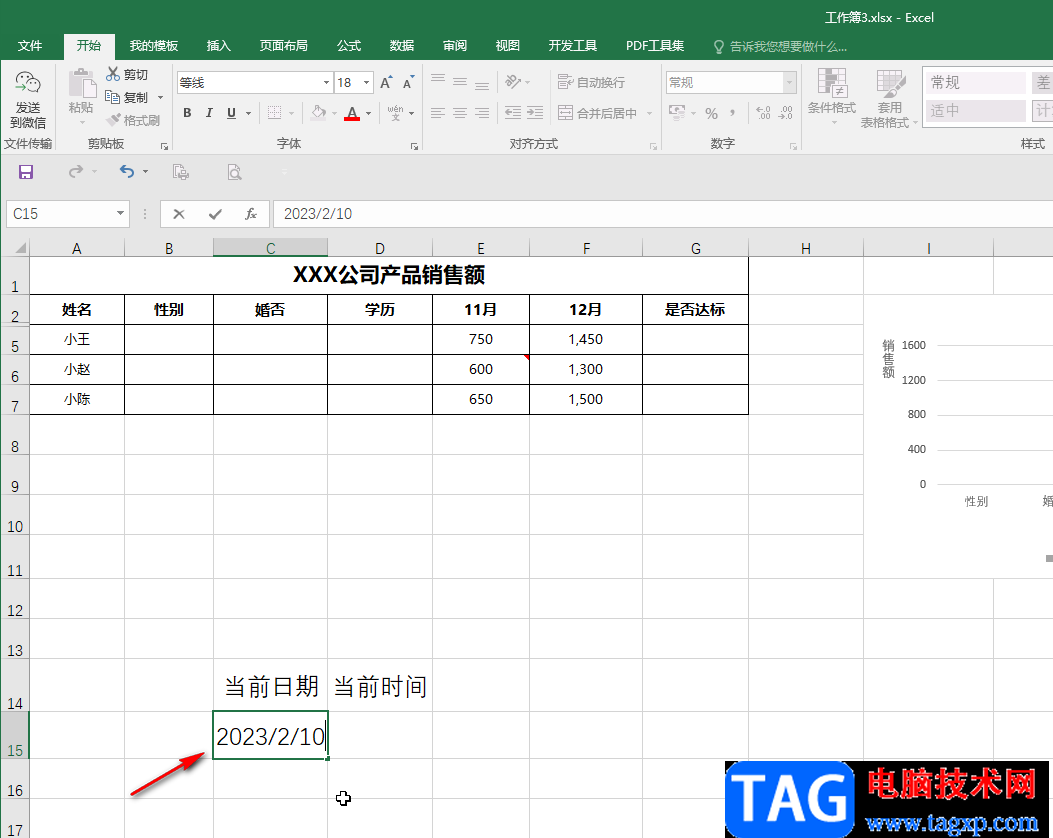Center cell text horizontally
Screen dimensions: 1053x838
tap(460, 113)
